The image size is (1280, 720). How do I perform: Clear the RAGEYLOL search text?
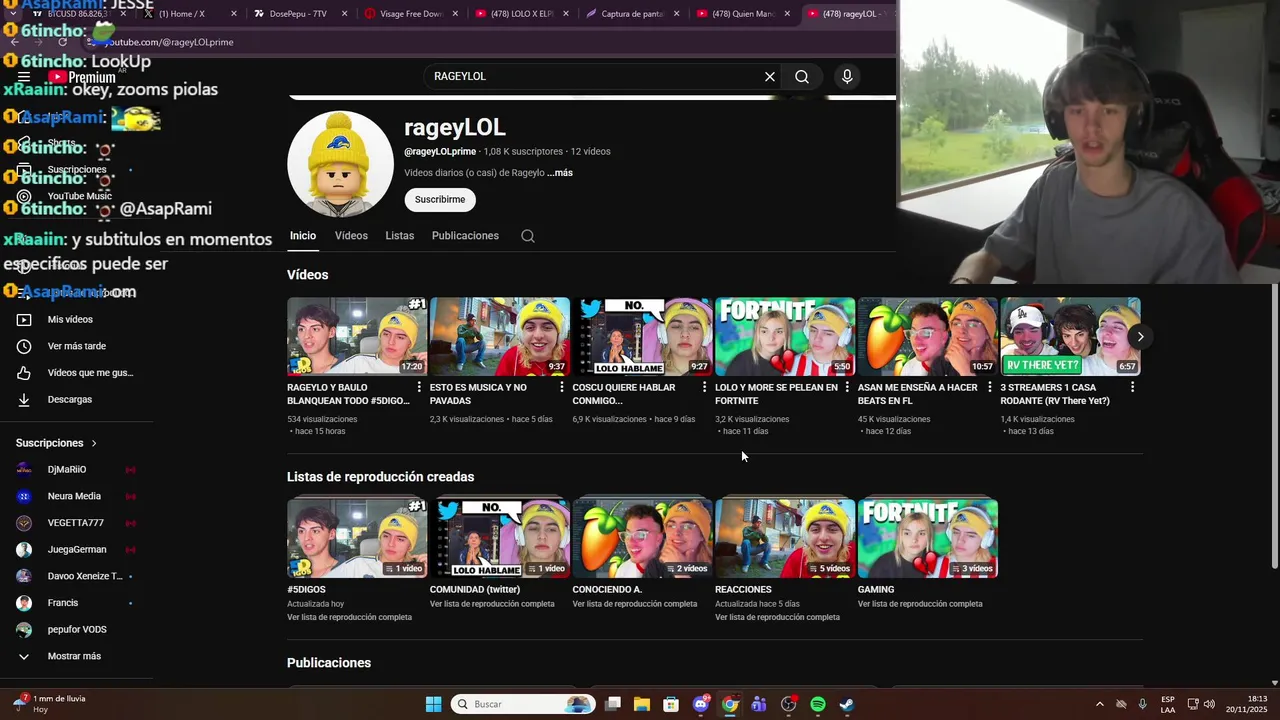[770, 76]
